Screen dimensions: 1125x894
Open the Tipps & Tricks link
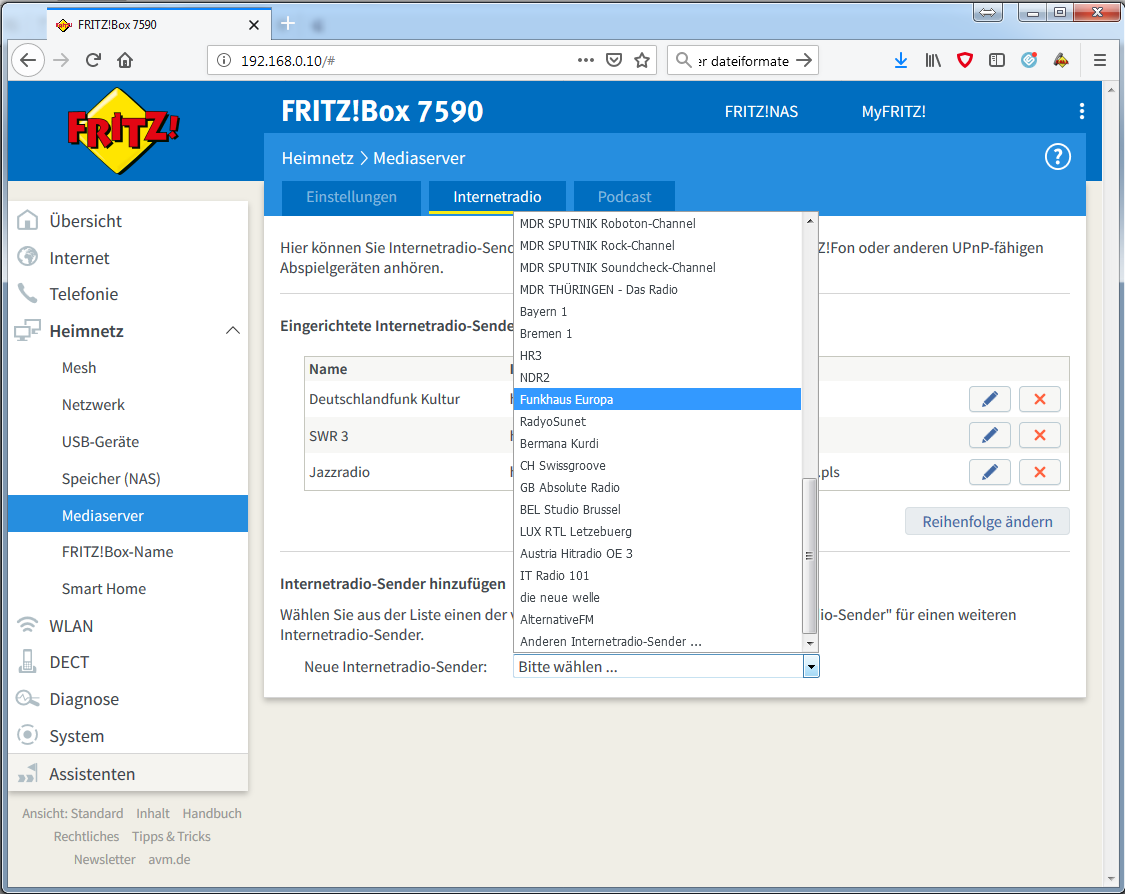[171, 837]
